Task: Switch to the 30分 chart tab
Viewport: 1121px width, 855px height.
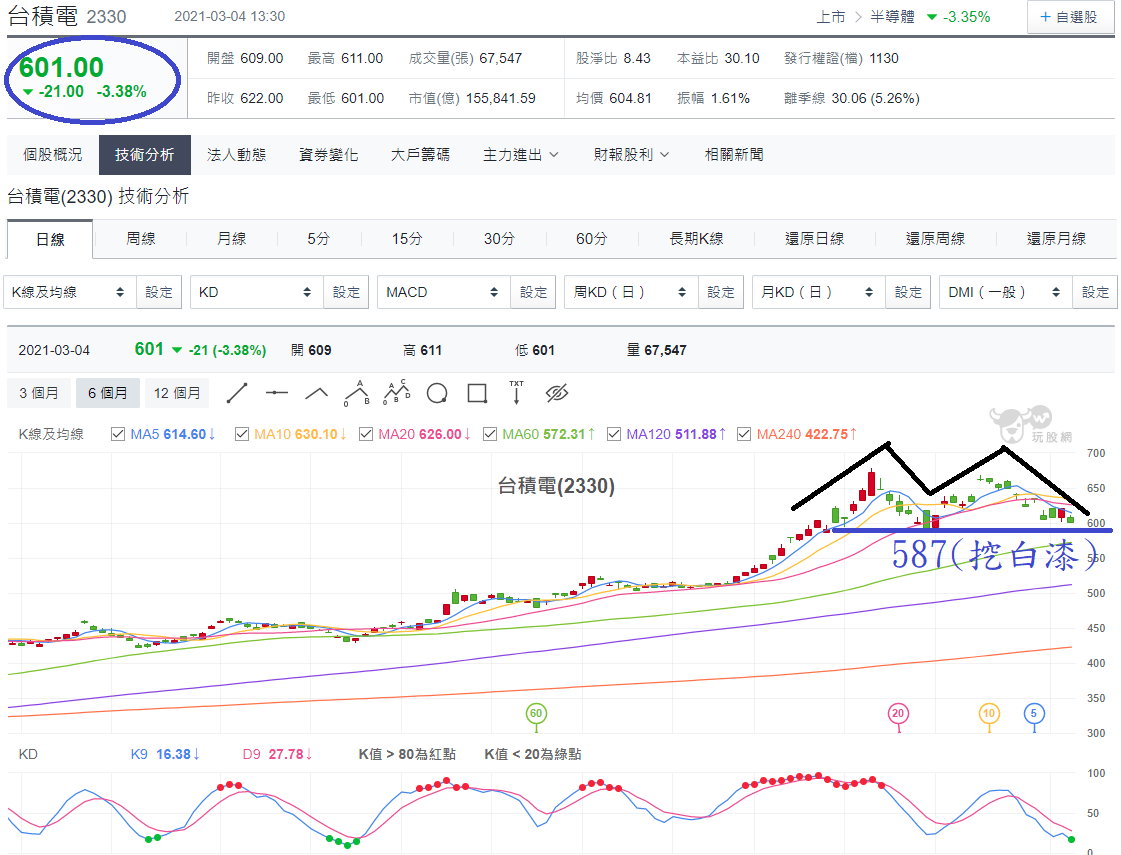Action: pyautogui.click(x=499, y=239)
